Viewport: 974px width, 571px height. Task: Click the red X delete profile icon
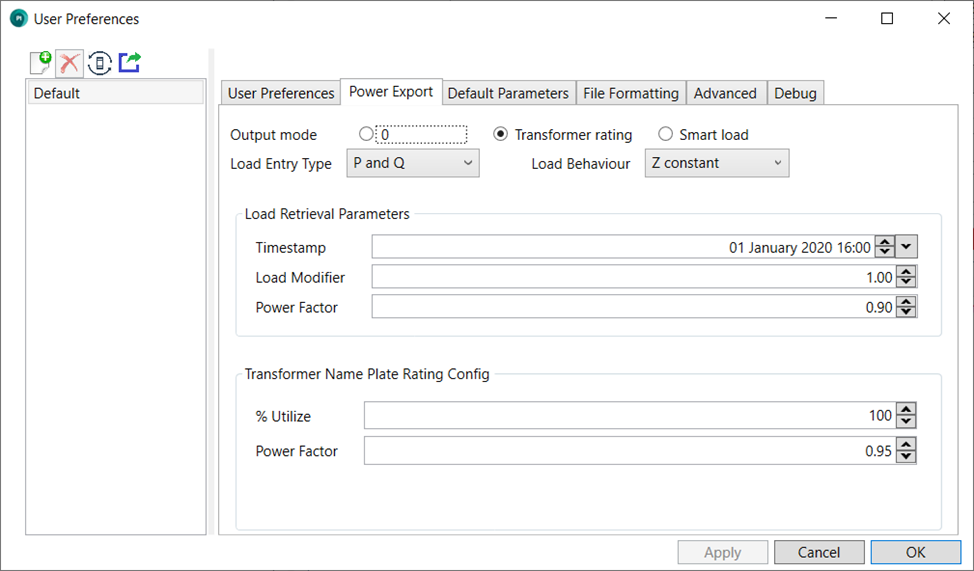[x=70, y=63]
